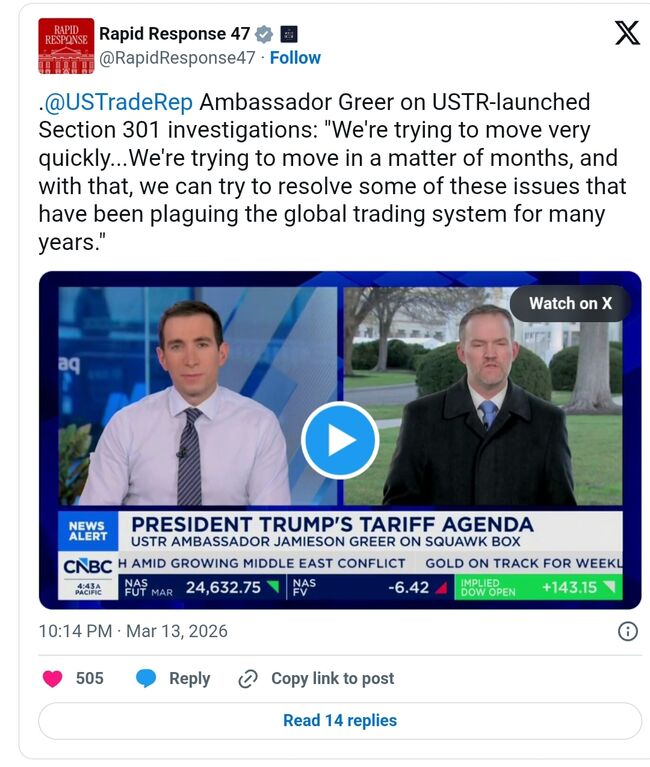The width and height of the screenshot is (650, 767).
Task: Click the 10:14 PM Mar 13, 2026 timestamp
Action: click(133, 631)
